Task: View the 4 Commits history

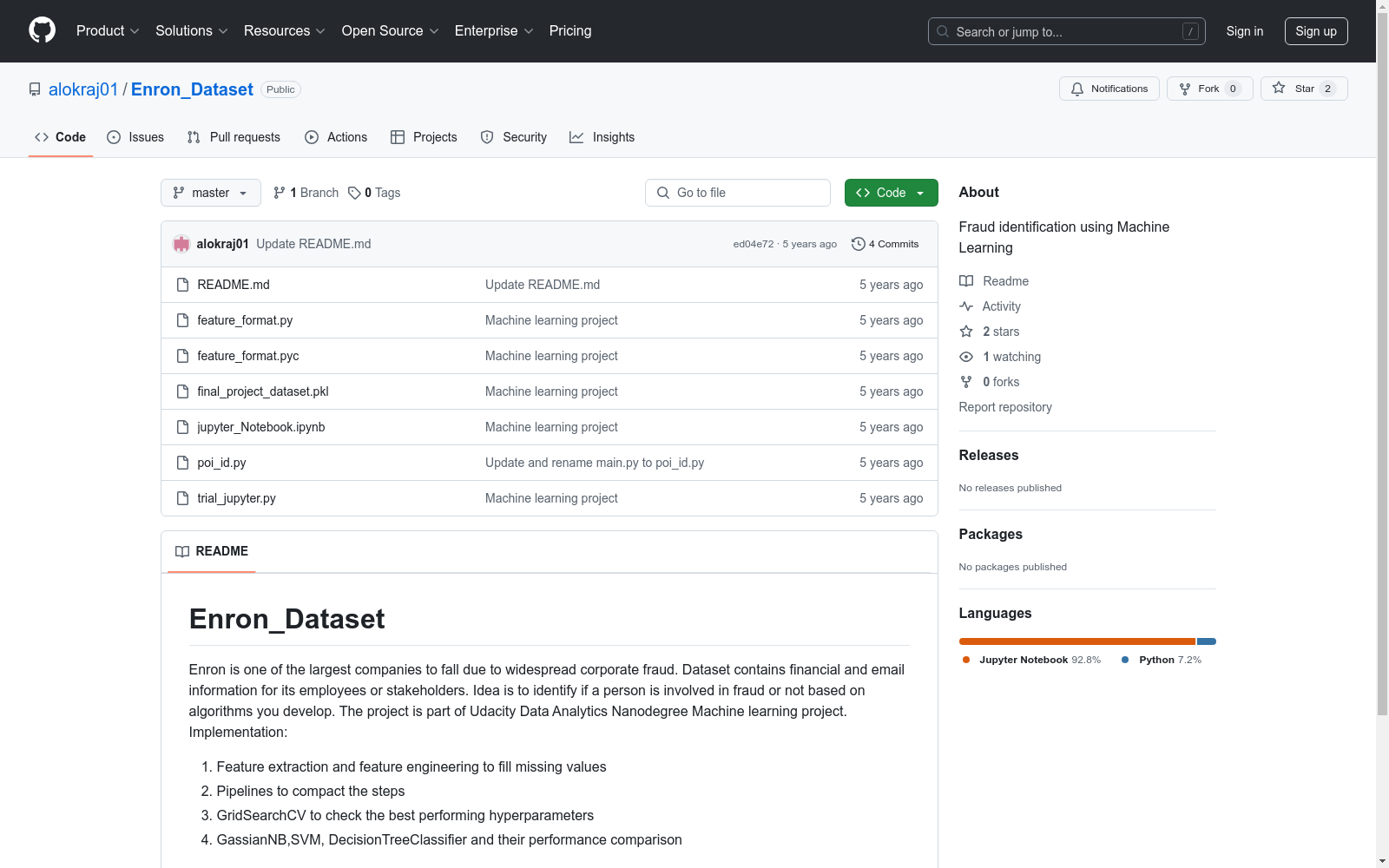Action: coord(885,244)
